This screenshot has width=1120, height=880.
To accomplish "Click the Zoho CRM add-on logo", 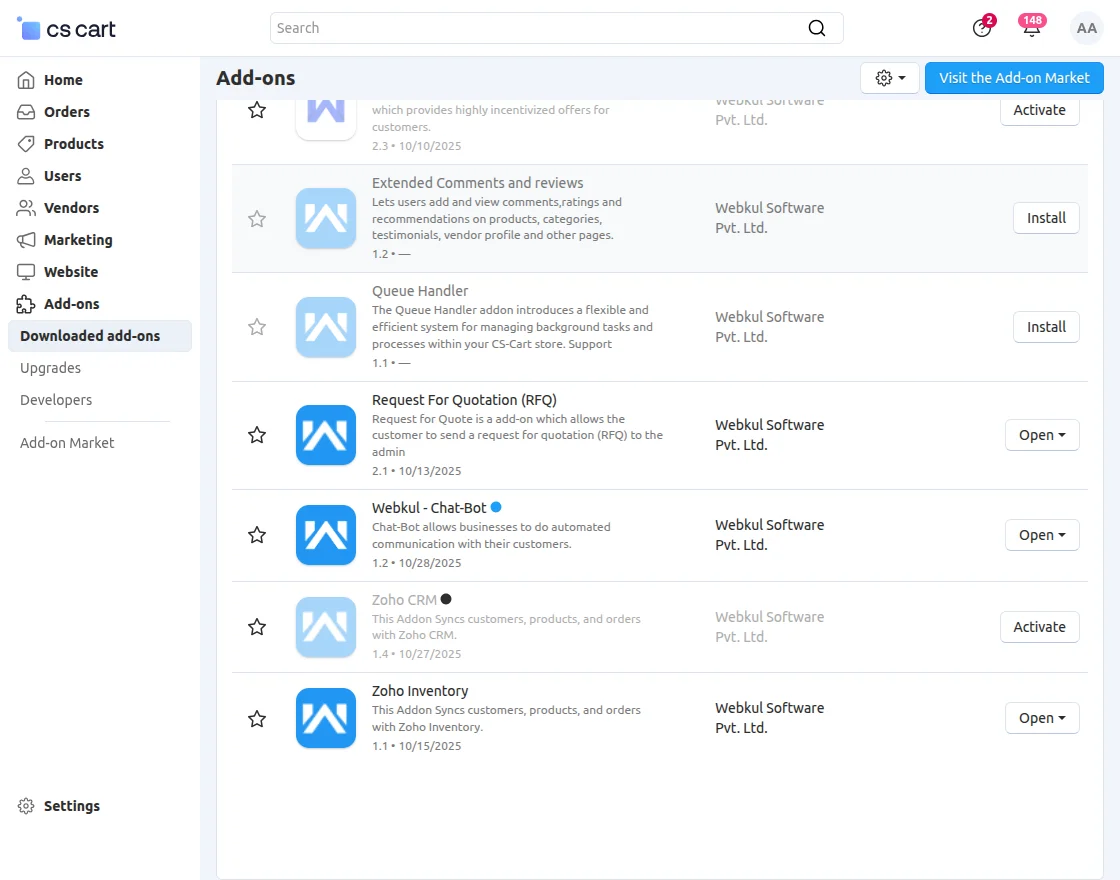I will click(326, 627).
